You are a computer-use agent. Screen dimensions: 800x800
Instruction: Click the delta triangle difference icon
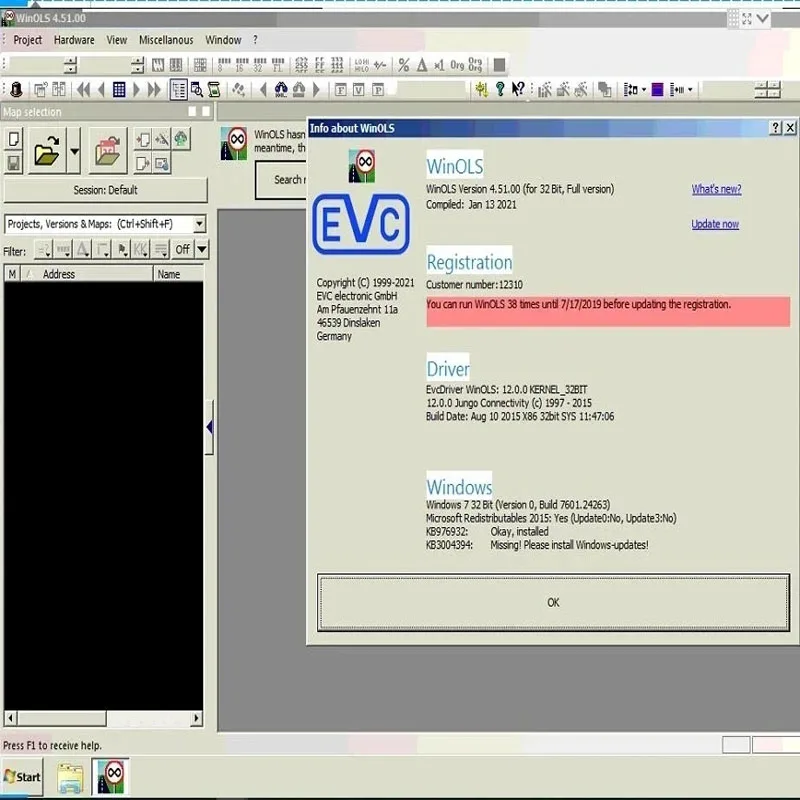(421, 65)
